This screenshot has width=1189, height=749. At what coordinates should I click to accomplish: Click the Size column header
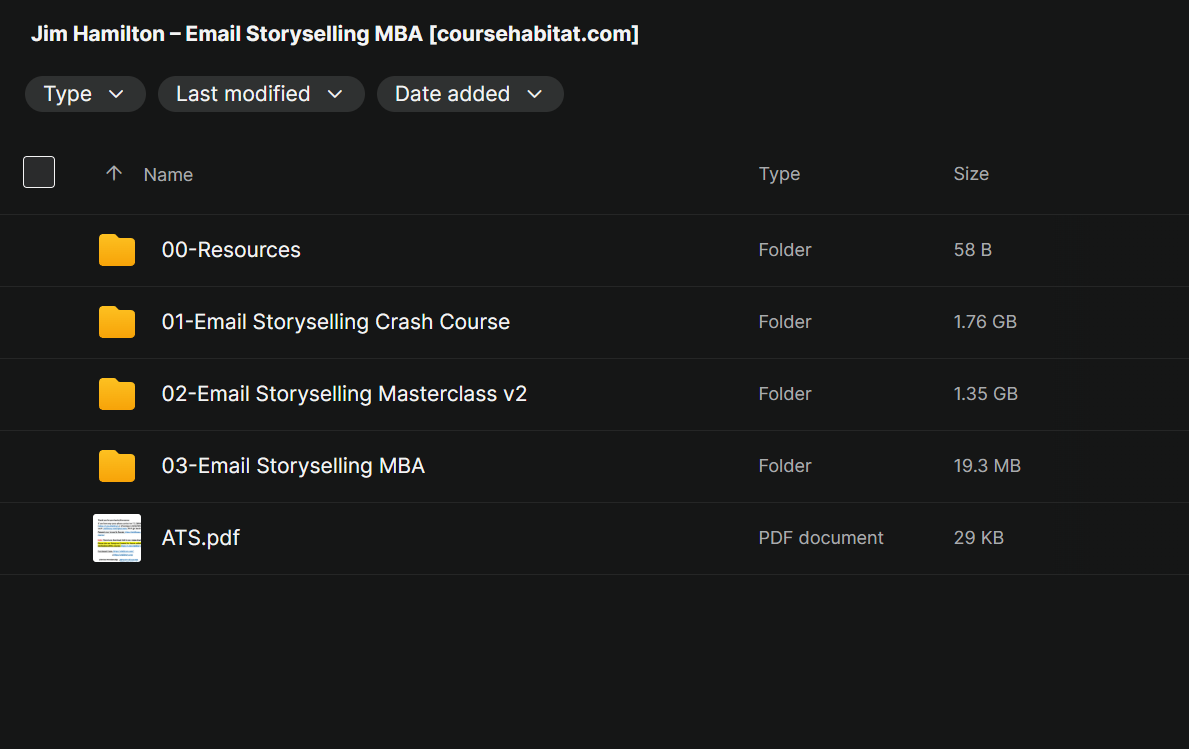click(x=970, y=174)
